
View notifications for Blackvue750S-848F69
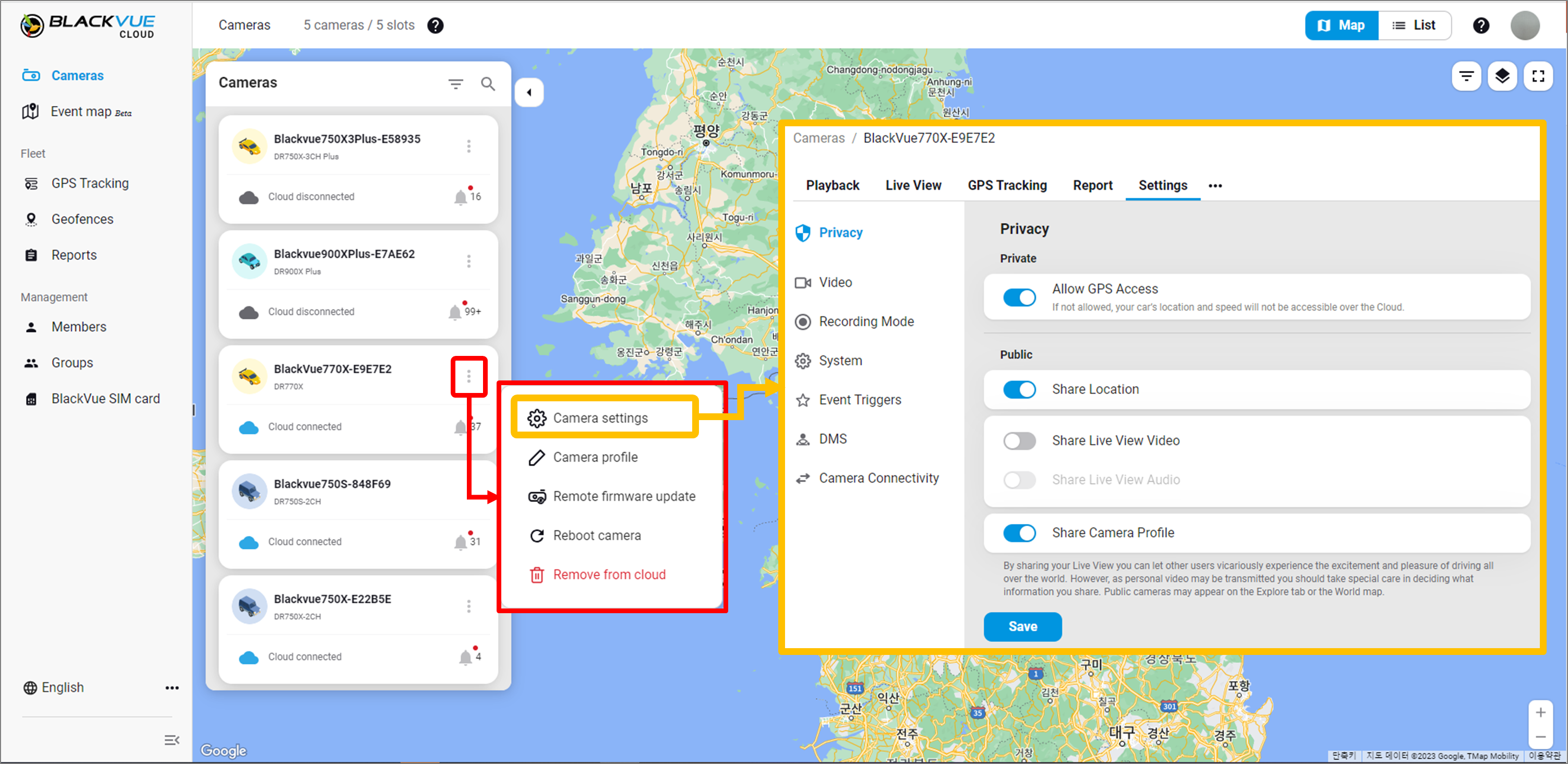[467, 541]
